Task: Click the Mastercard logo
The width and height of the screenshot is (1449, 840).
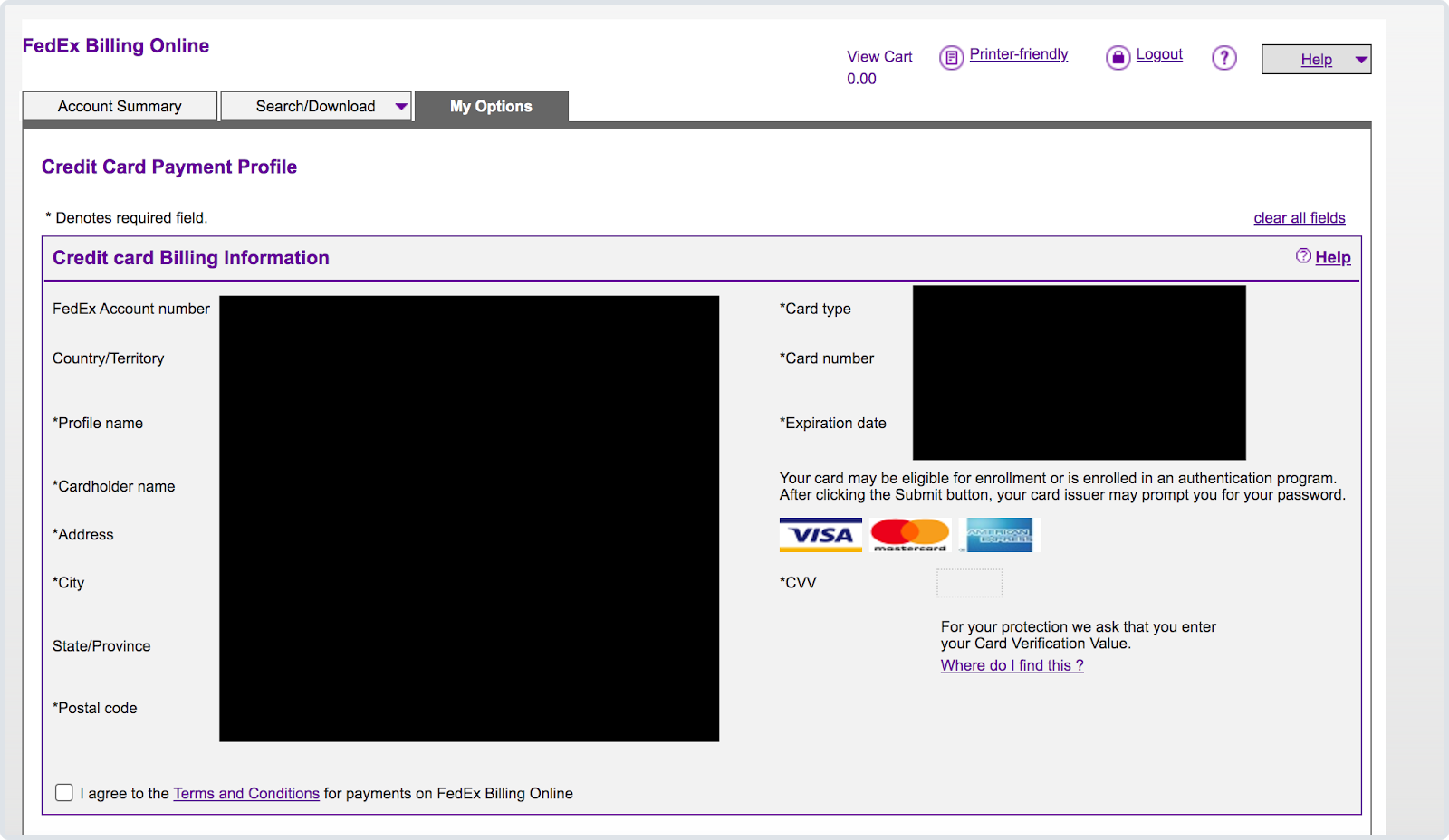Action: pyautogui.click(x=910, y=535)
